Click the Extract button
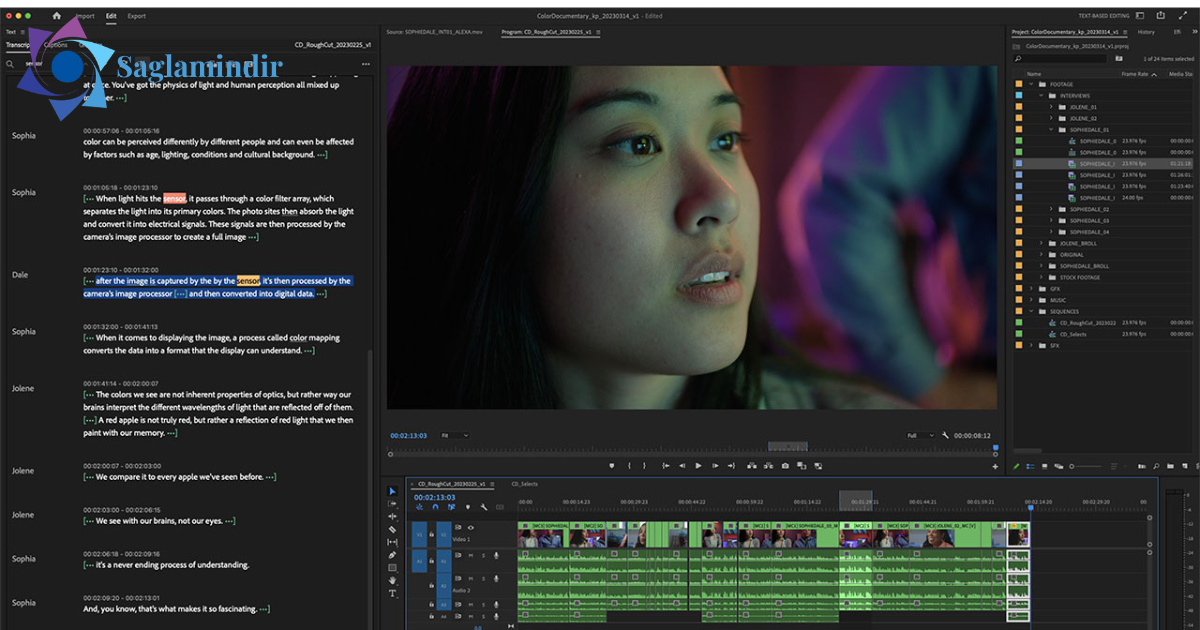The width and height of the screenshot is (1200, 630). pos(768,466)
